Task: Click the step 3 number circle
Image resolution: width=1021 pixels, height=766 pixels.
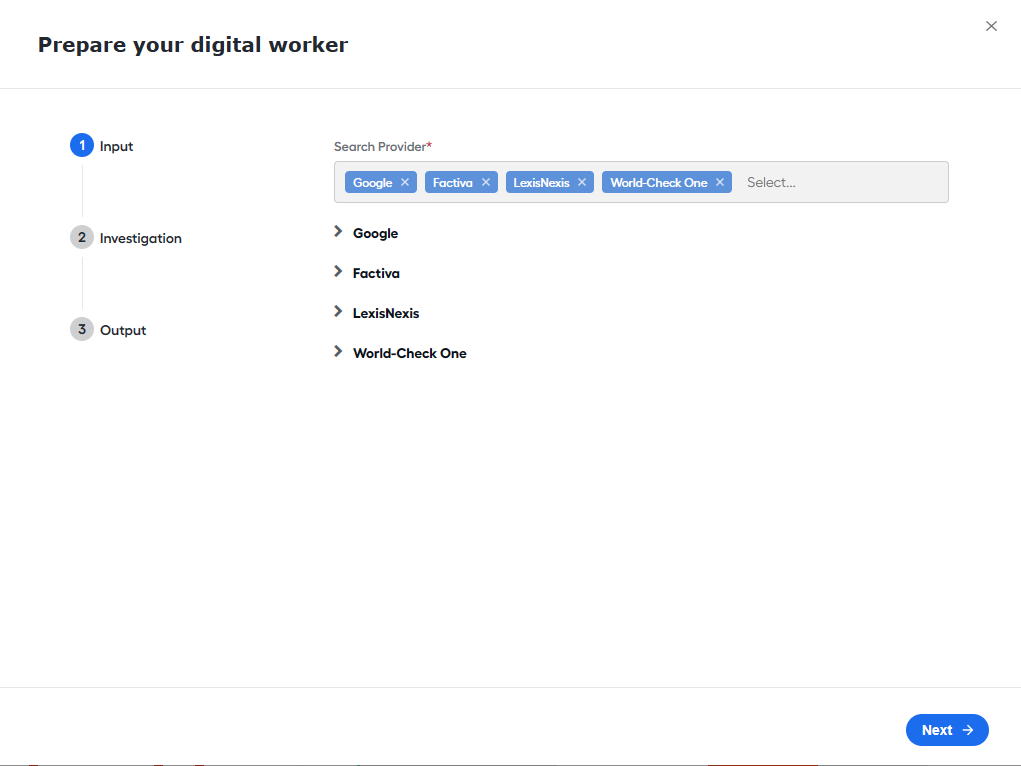Action: [x=82, y=330]
